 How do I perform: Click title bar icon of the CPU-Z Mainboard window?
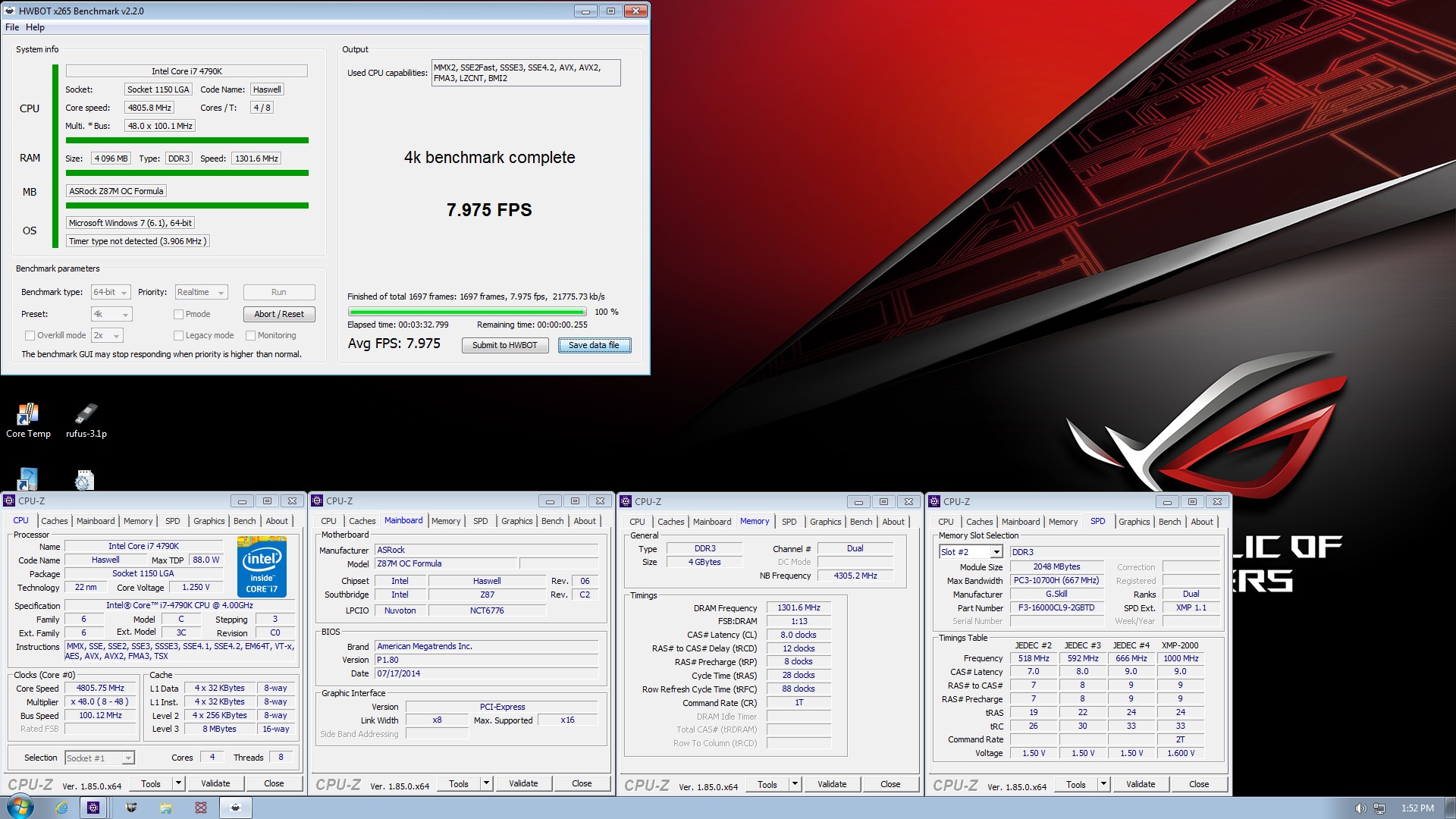317,501
